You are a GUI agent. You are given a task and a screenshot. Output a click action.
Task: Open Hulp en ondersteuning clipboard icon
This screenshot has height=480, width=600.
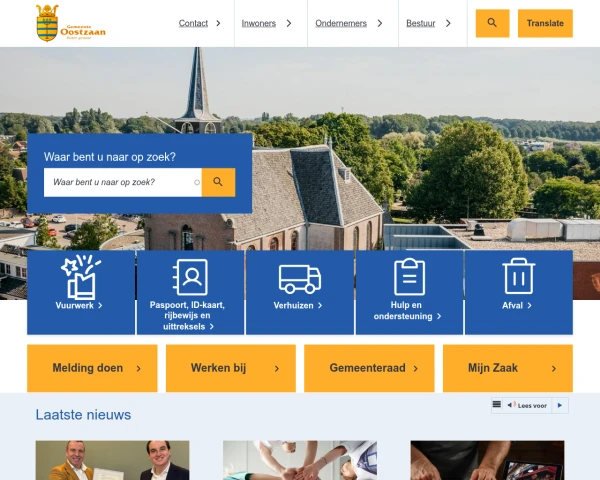[409, 277]
